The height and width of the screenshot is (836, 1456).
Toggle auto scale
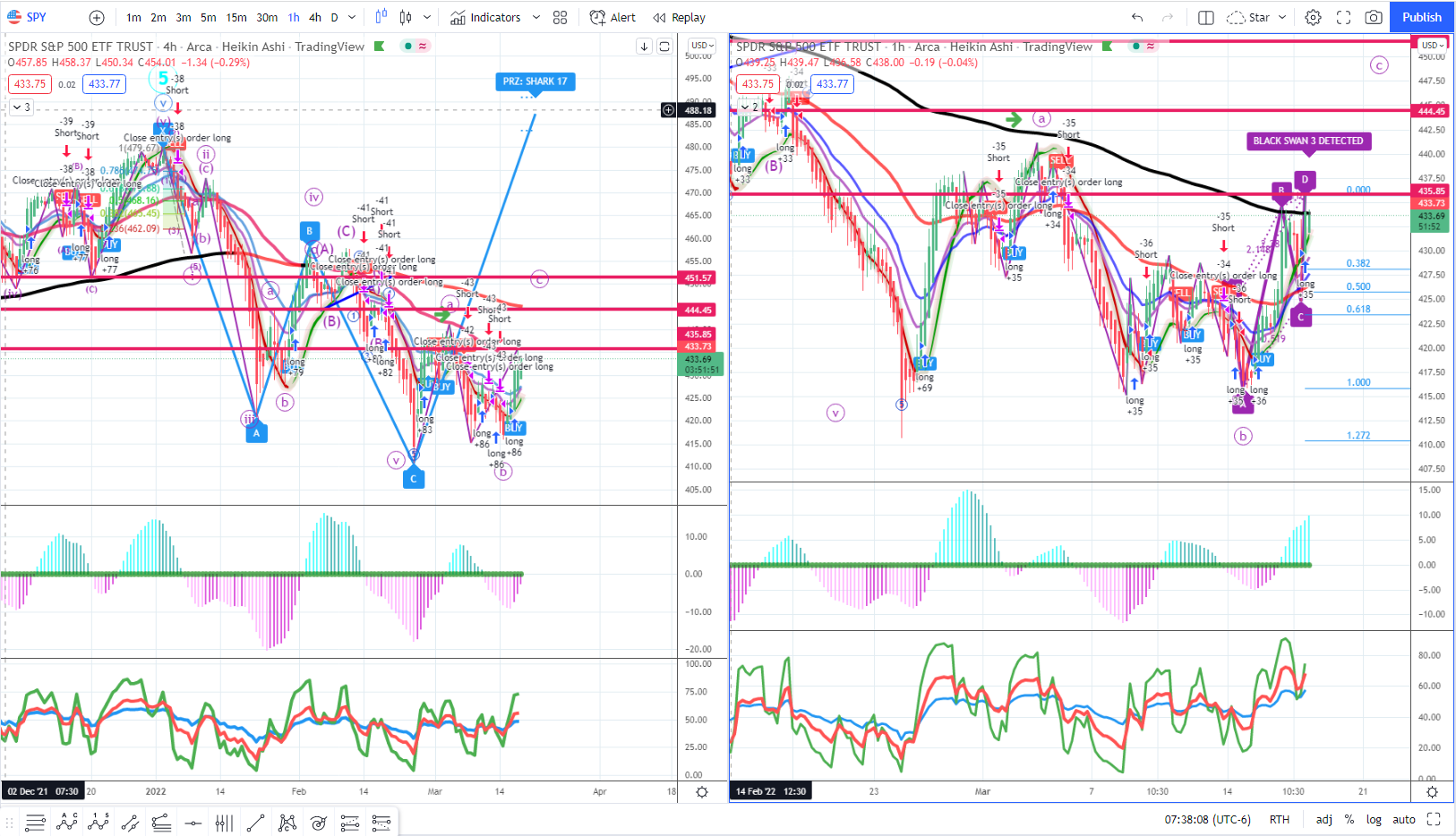point(1404,819)
